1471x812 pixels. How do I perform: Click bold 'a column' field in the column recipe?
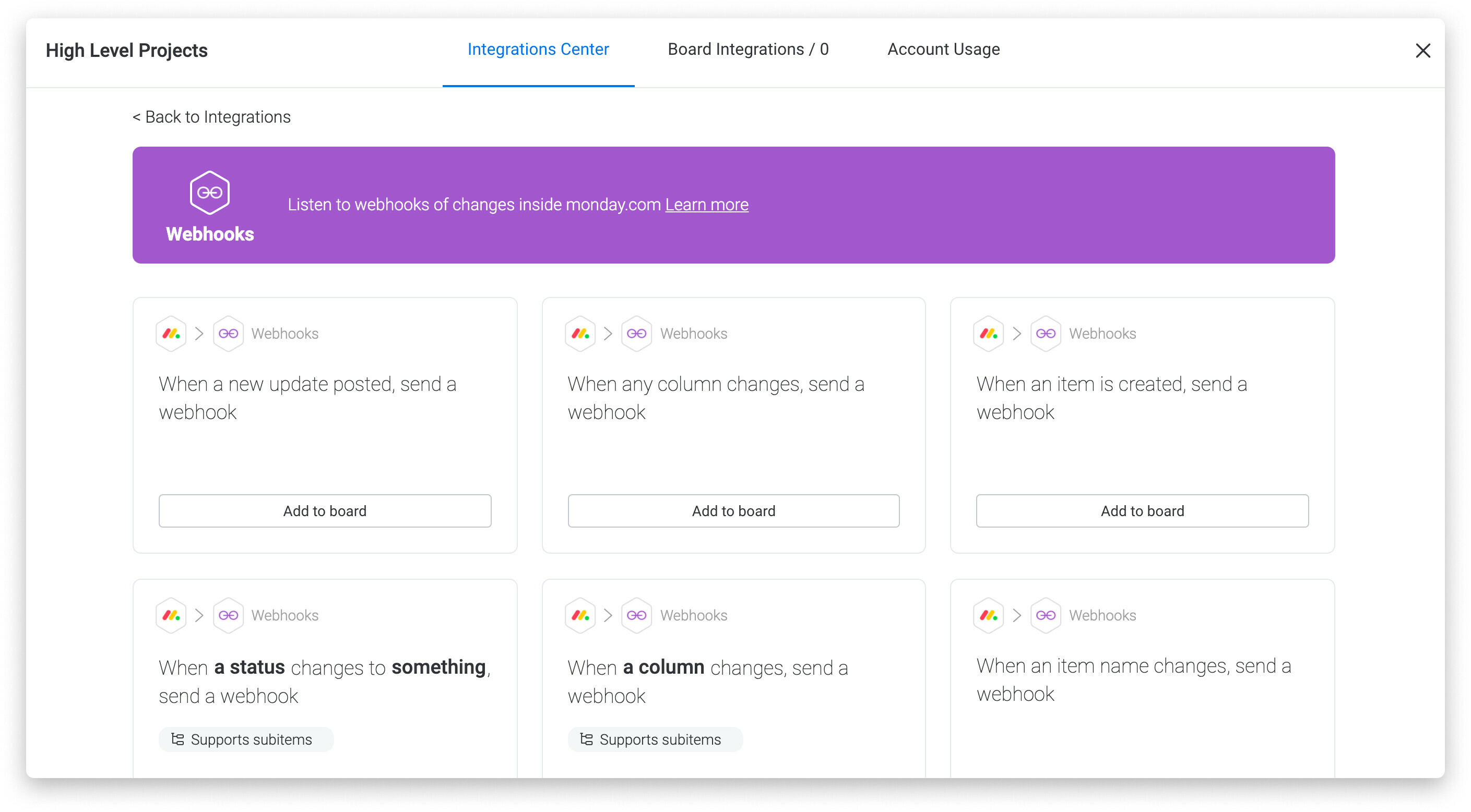pyautogui.click(x=663, y=667)
